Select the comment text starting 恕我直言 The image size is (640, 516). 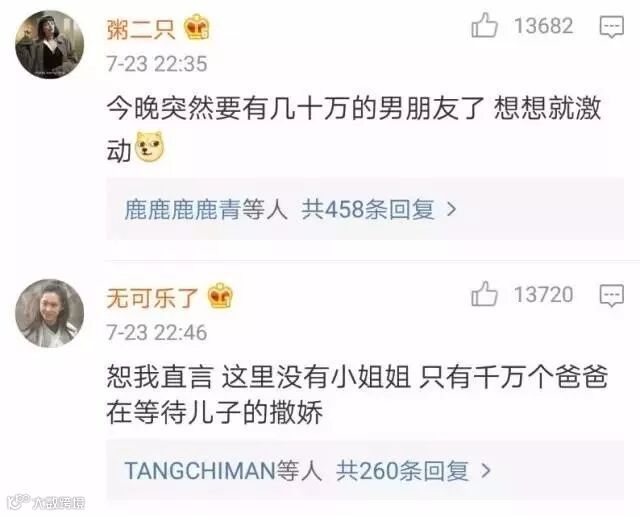(x=357, y=395)
